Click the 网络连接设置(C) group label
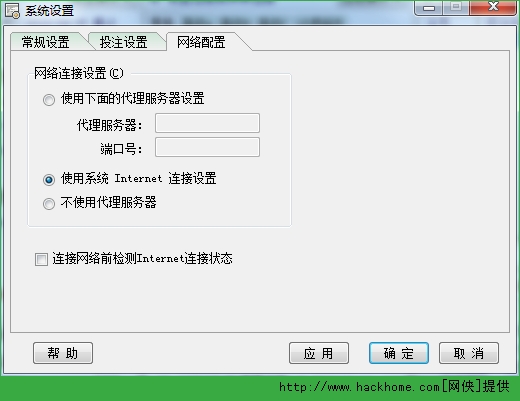520x401 pixels. pyautogui.click(x=79, y=73)
